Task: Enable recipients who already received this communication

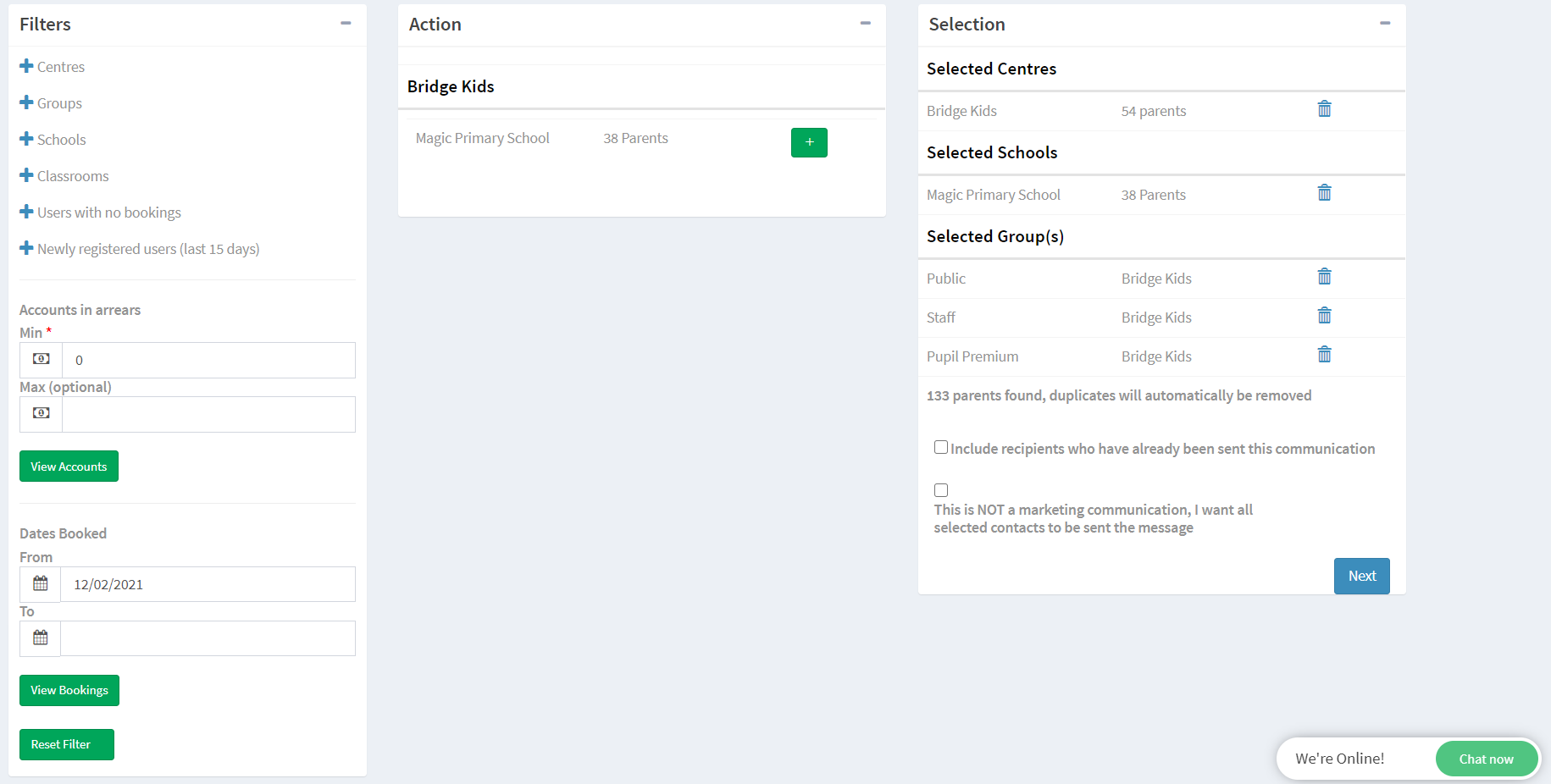Action: click(940, 446)
